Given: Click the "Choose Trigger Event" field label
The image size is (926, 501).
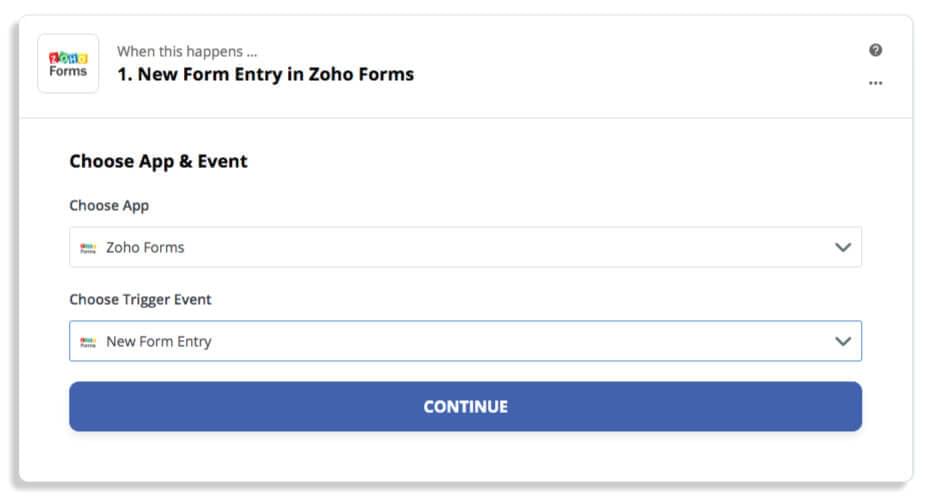Looking at the screenshot, I should 140,299.
